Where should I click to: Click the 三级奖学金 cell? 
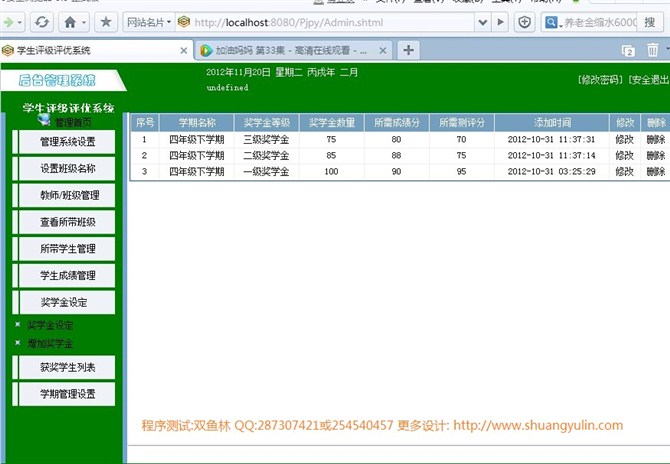pyautogui.click(x=266, y=139)
